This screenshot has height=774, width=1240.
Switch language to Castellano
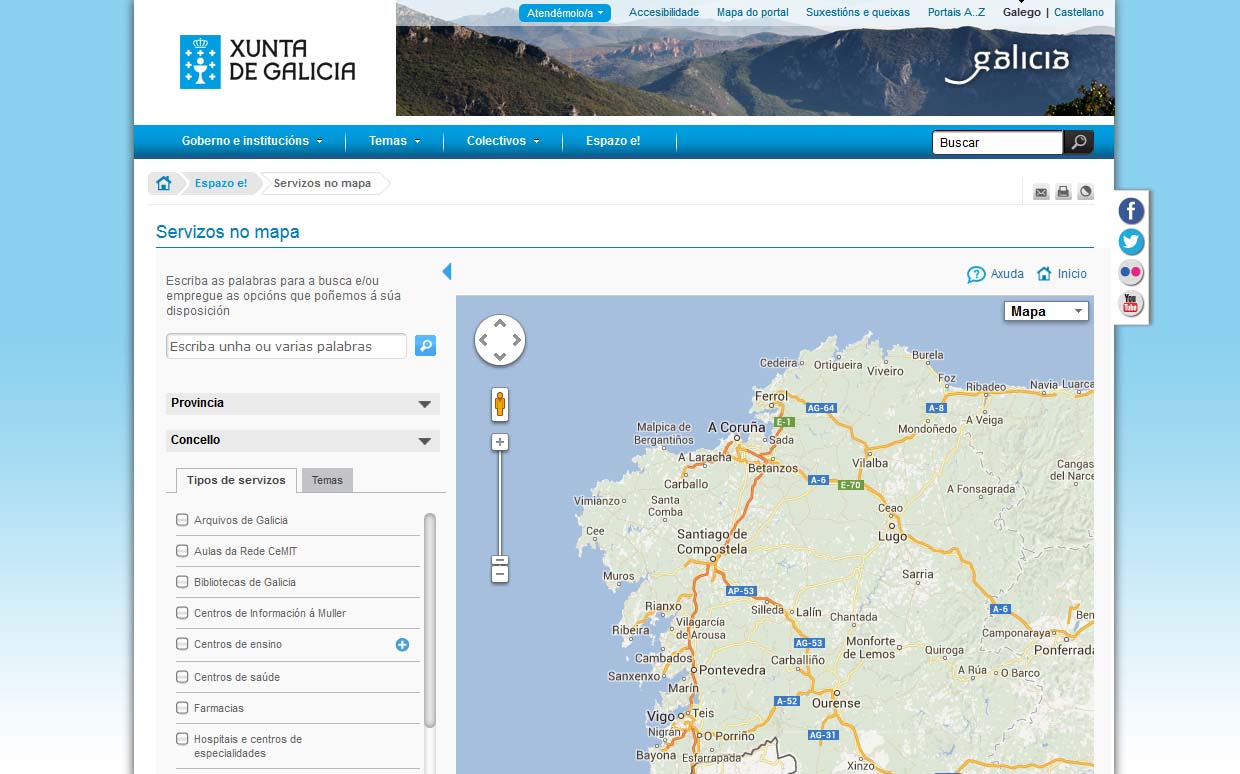1079,13
